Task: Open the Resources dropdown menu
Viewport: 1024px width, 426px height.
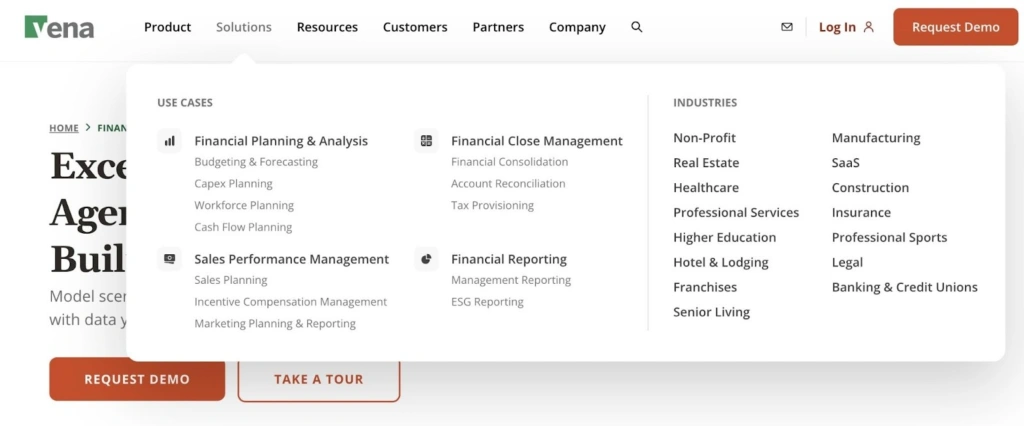Action: [x=327, y=27]
